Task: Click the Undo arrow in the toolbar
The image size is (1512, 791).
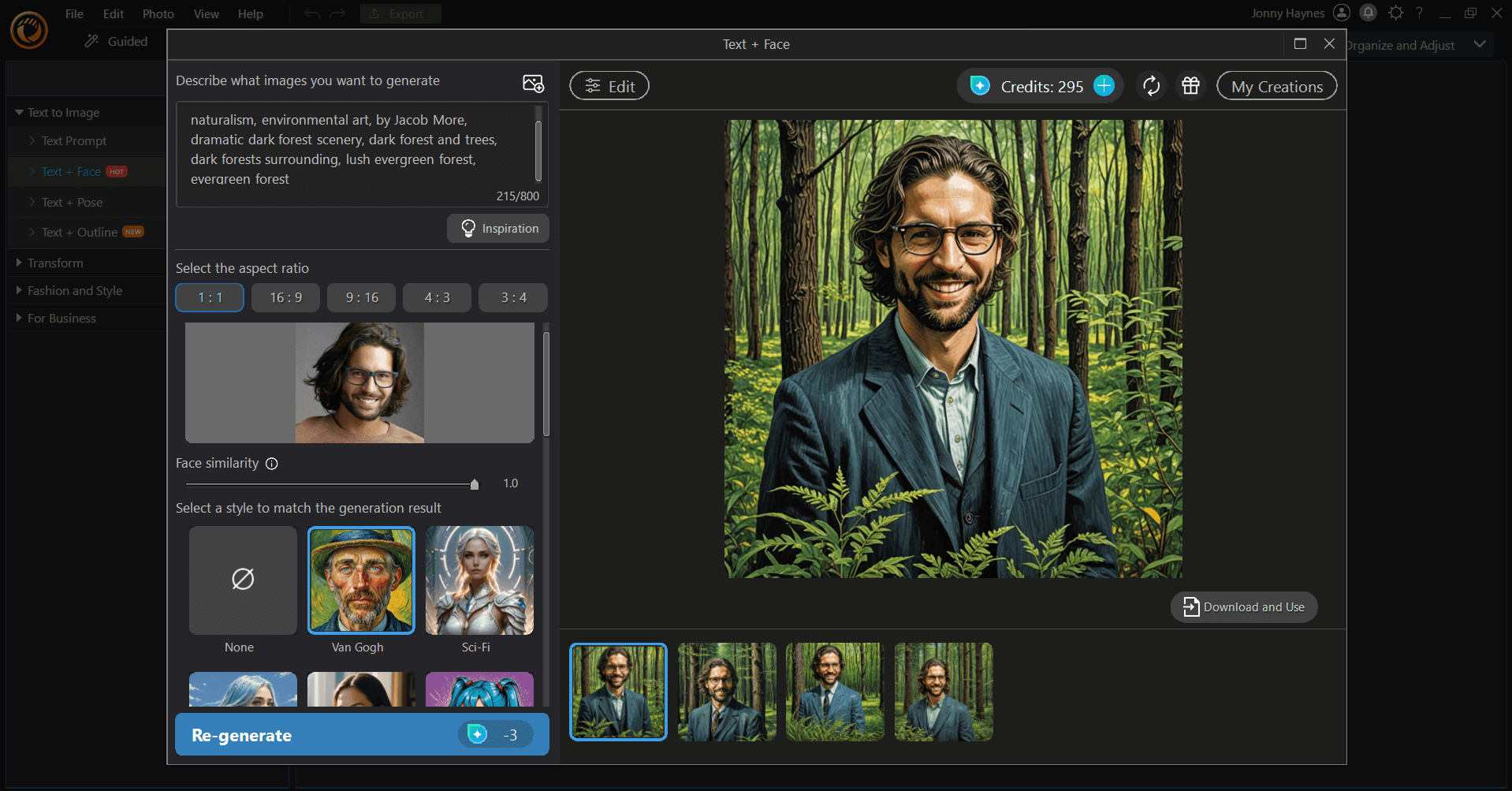Action: [311, 13]
